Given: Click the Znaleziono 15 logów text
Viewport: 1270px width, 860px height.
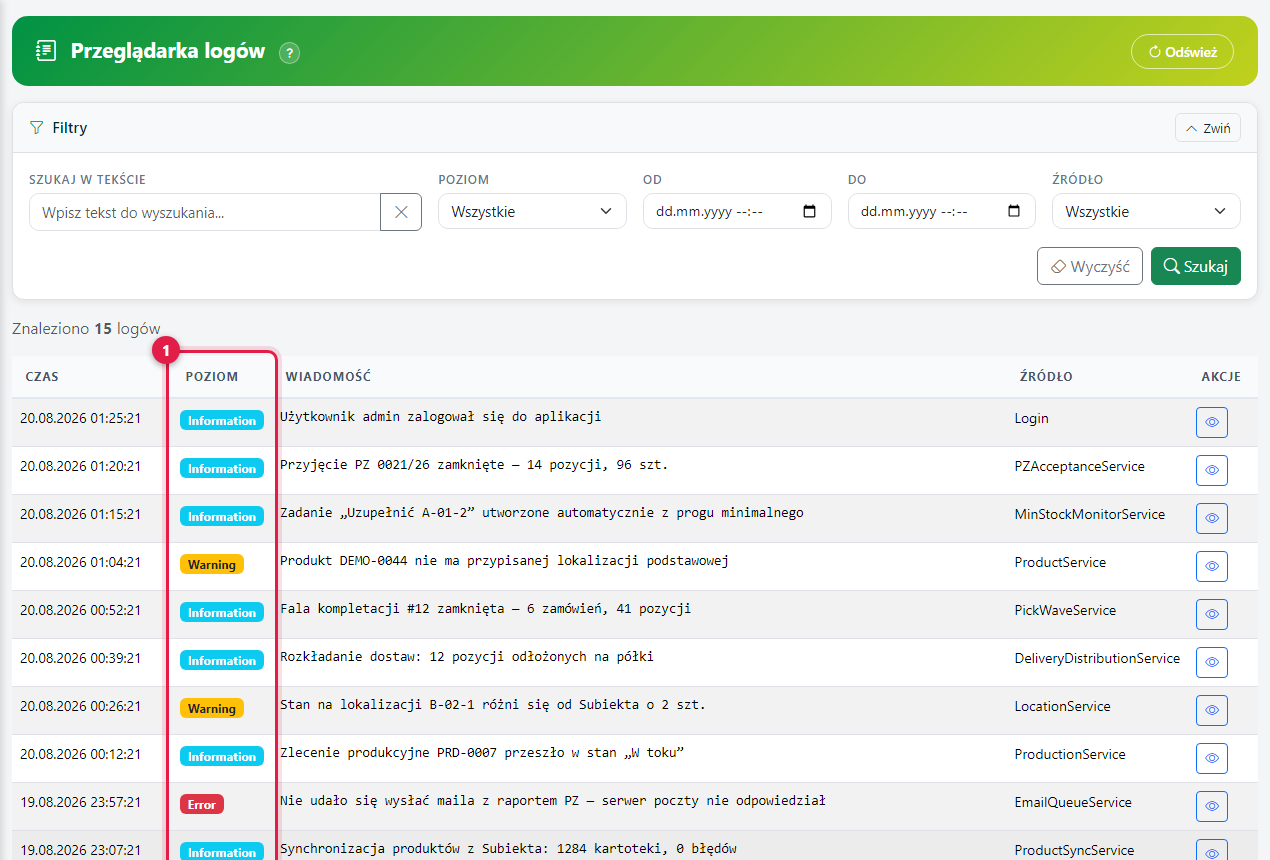Looking at the screenshot, I should point(86,328).
